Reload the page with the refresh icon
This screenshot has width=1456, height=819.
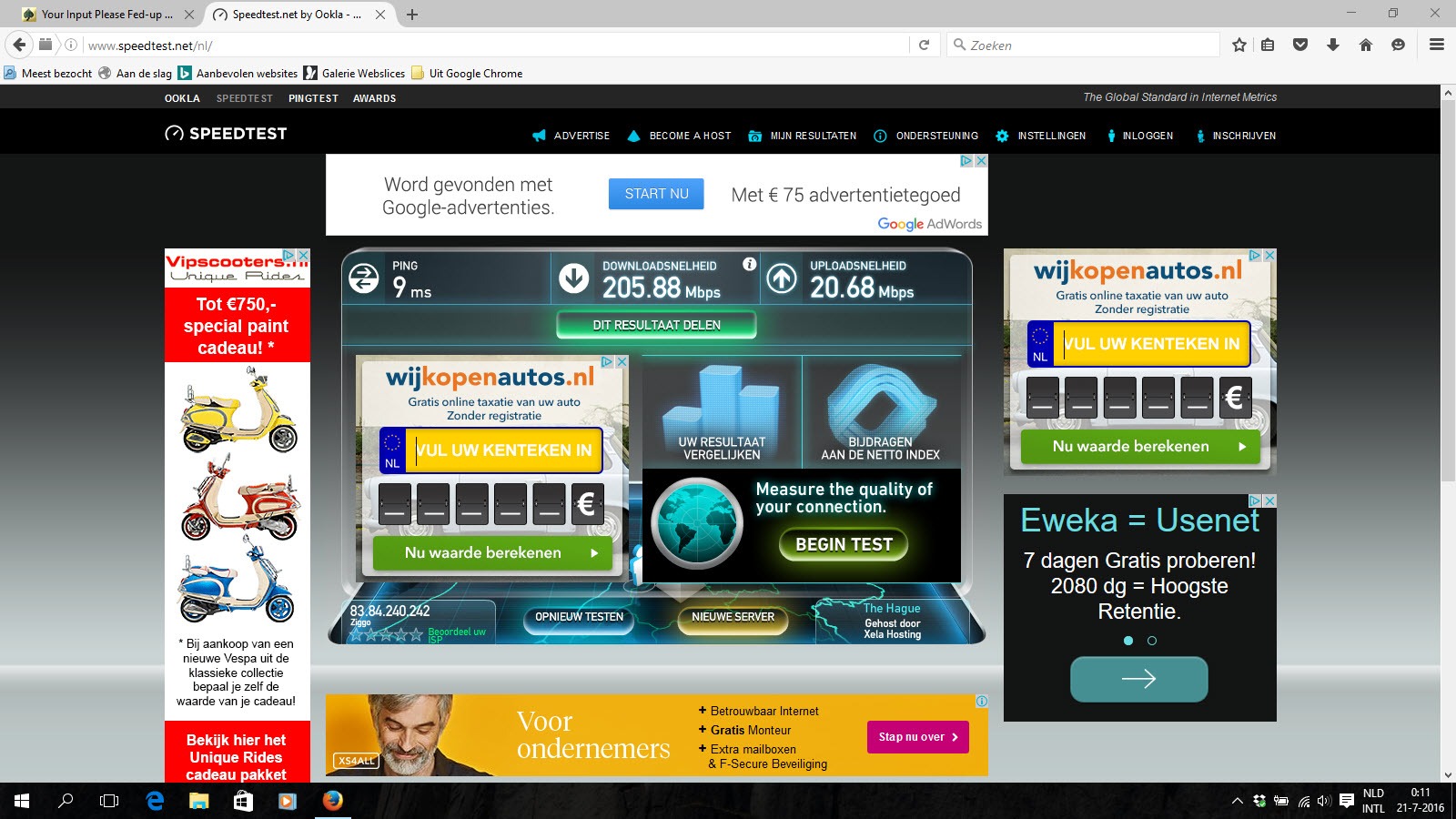pyautogui.click(x=924, y=45)
